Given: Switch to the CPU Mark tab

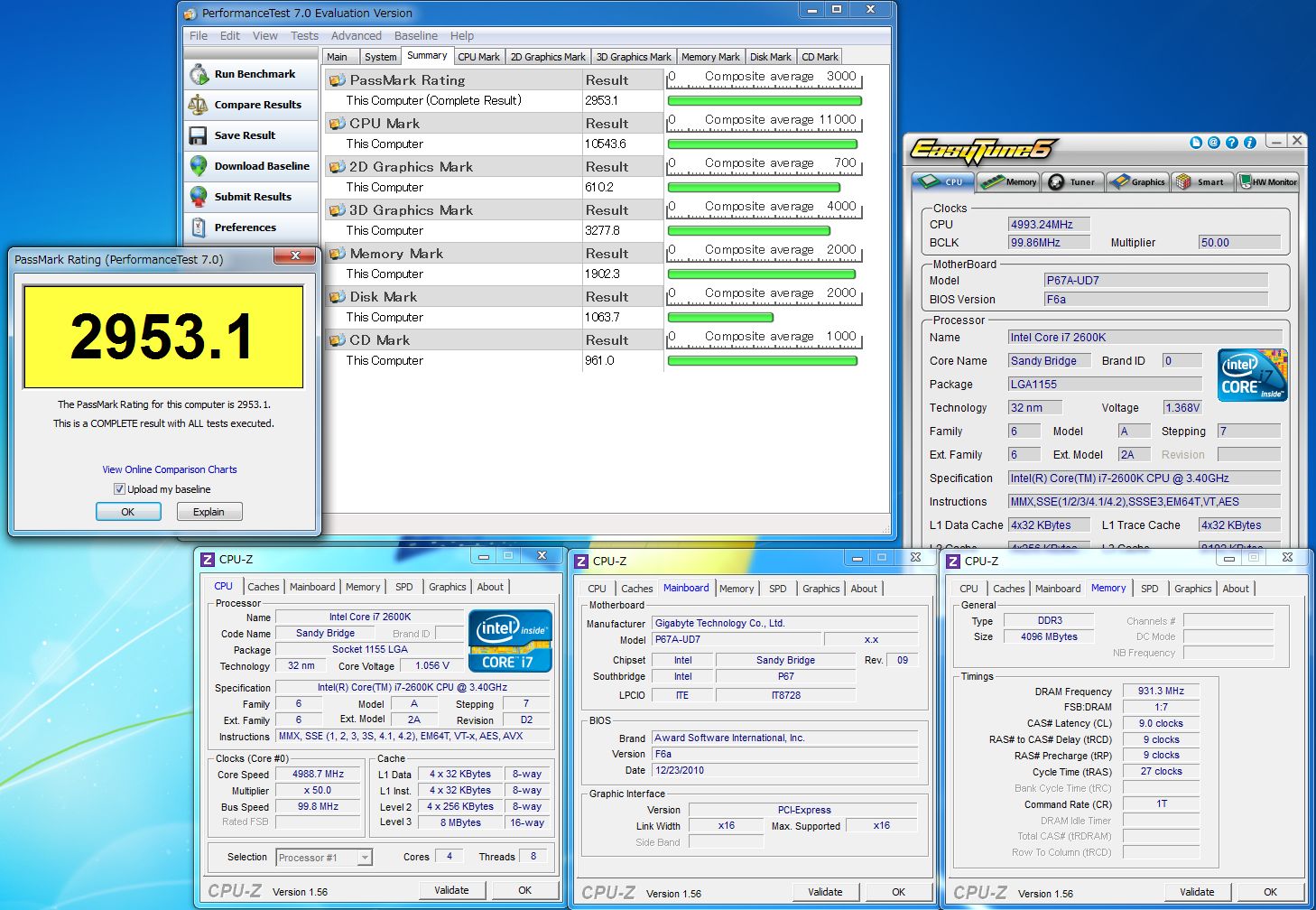Looking at the screenshot, I should pyautogui.click(x=478, y=57).
